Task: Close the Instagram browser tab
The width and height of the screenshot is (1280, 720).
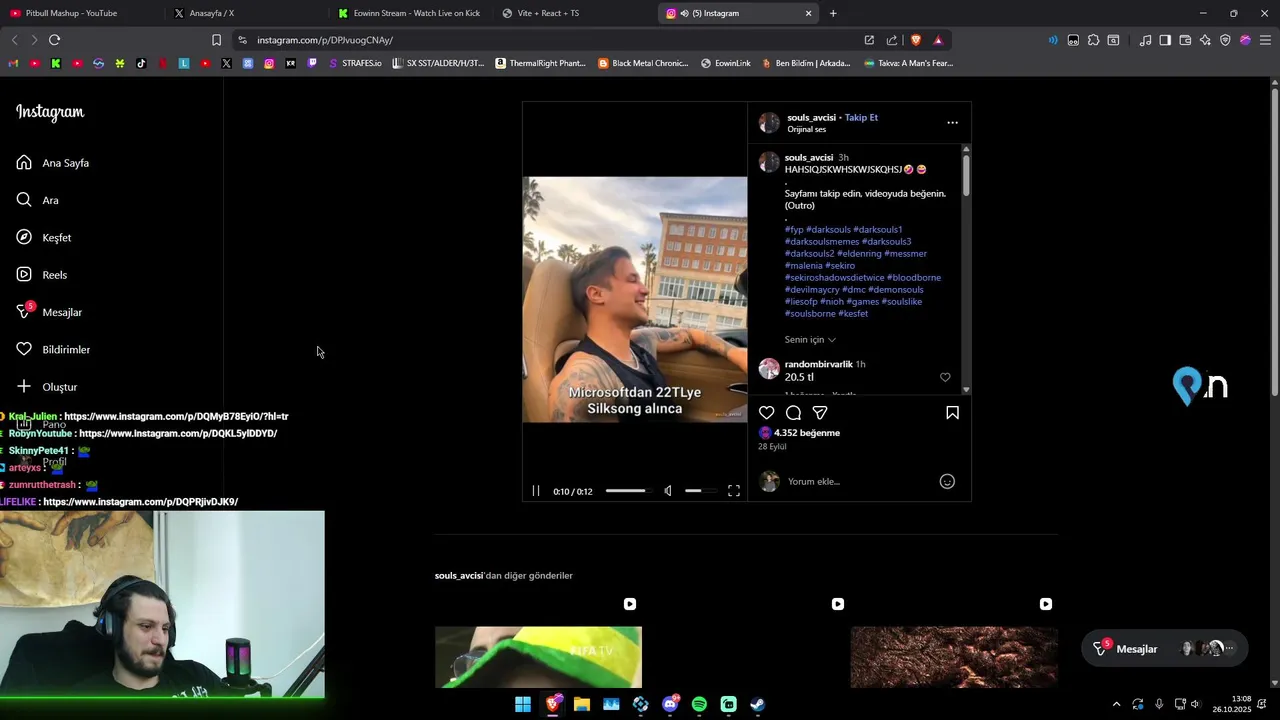Action: click(808, 13)
